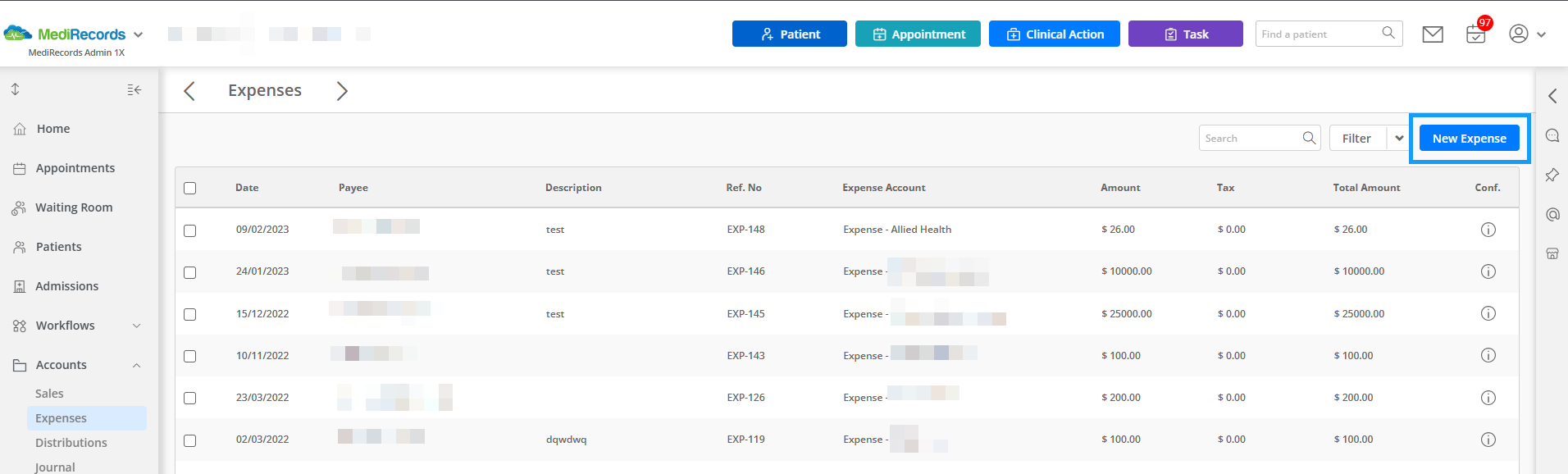Go back with the left arrow beside Expenses

(x=189, y=90)
